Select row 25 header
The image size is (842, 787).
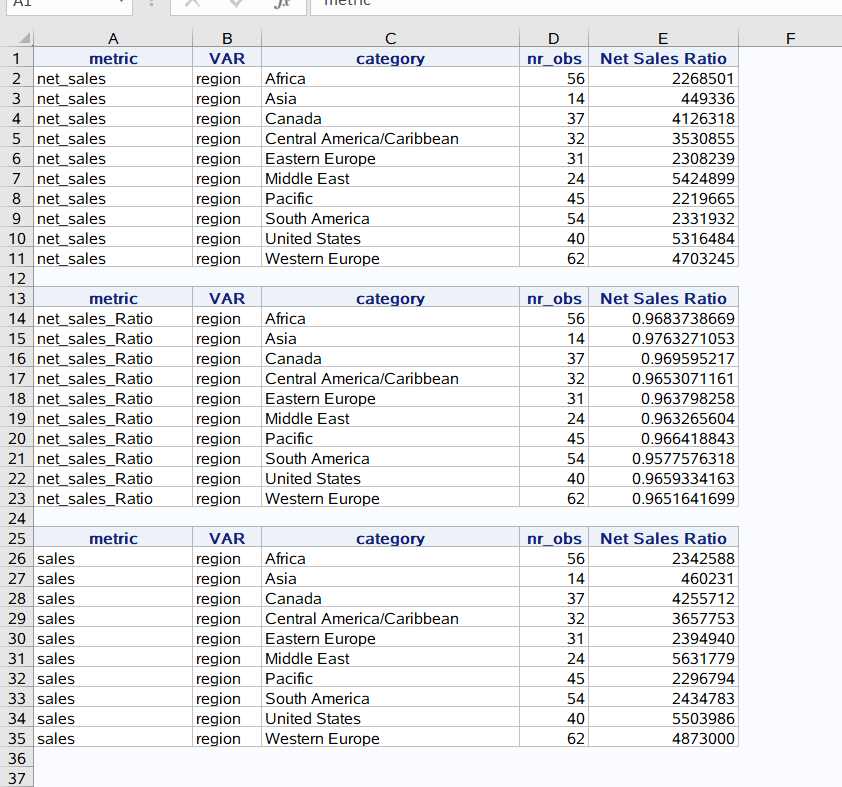pos(17,538)
